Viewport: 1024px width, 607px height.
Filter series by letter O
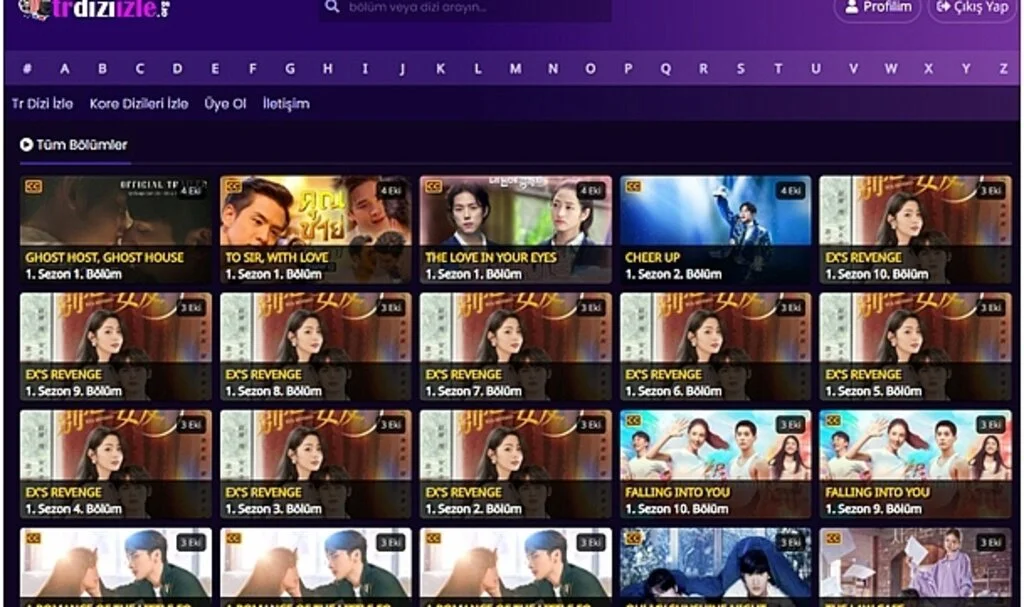click(x=590, y=69)
